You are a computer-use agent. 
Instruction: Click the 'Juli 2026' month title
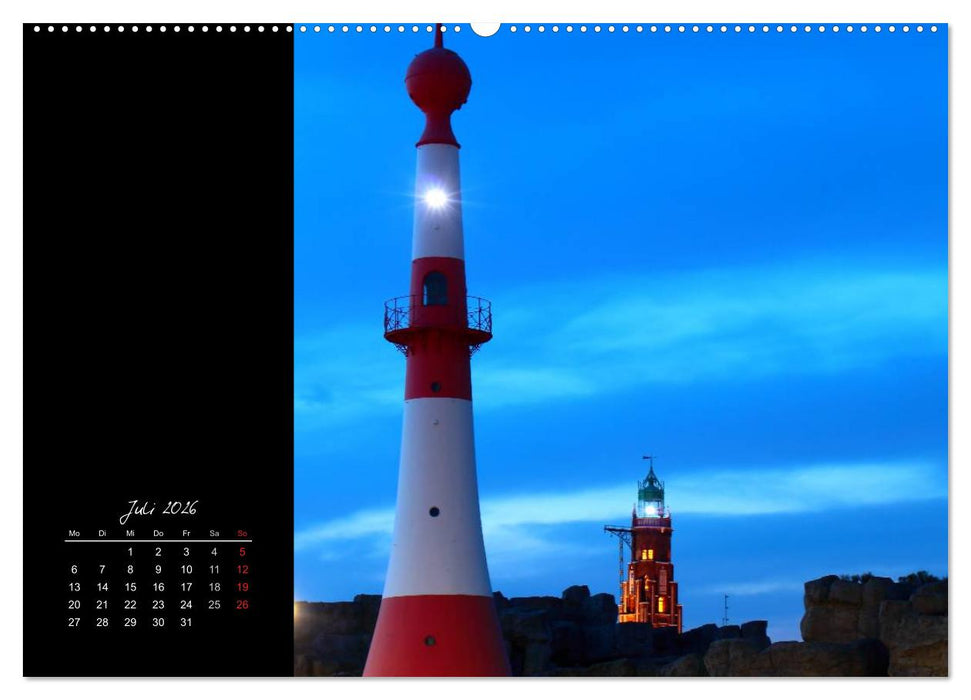[160, 508]
